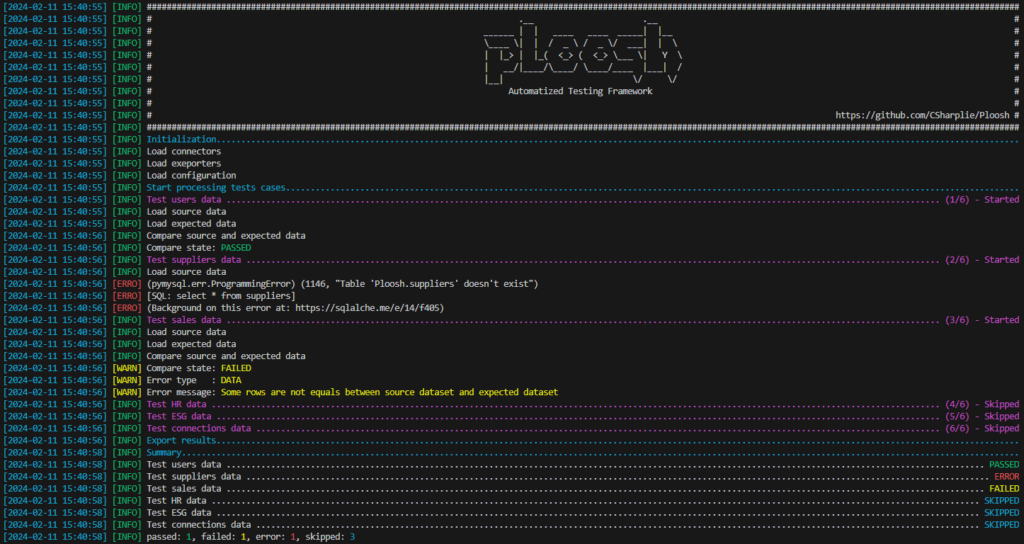The image size is (1024, 544).
Task: Select the final passed/failed/error/skipped totals line
Action: coord(250,537)
